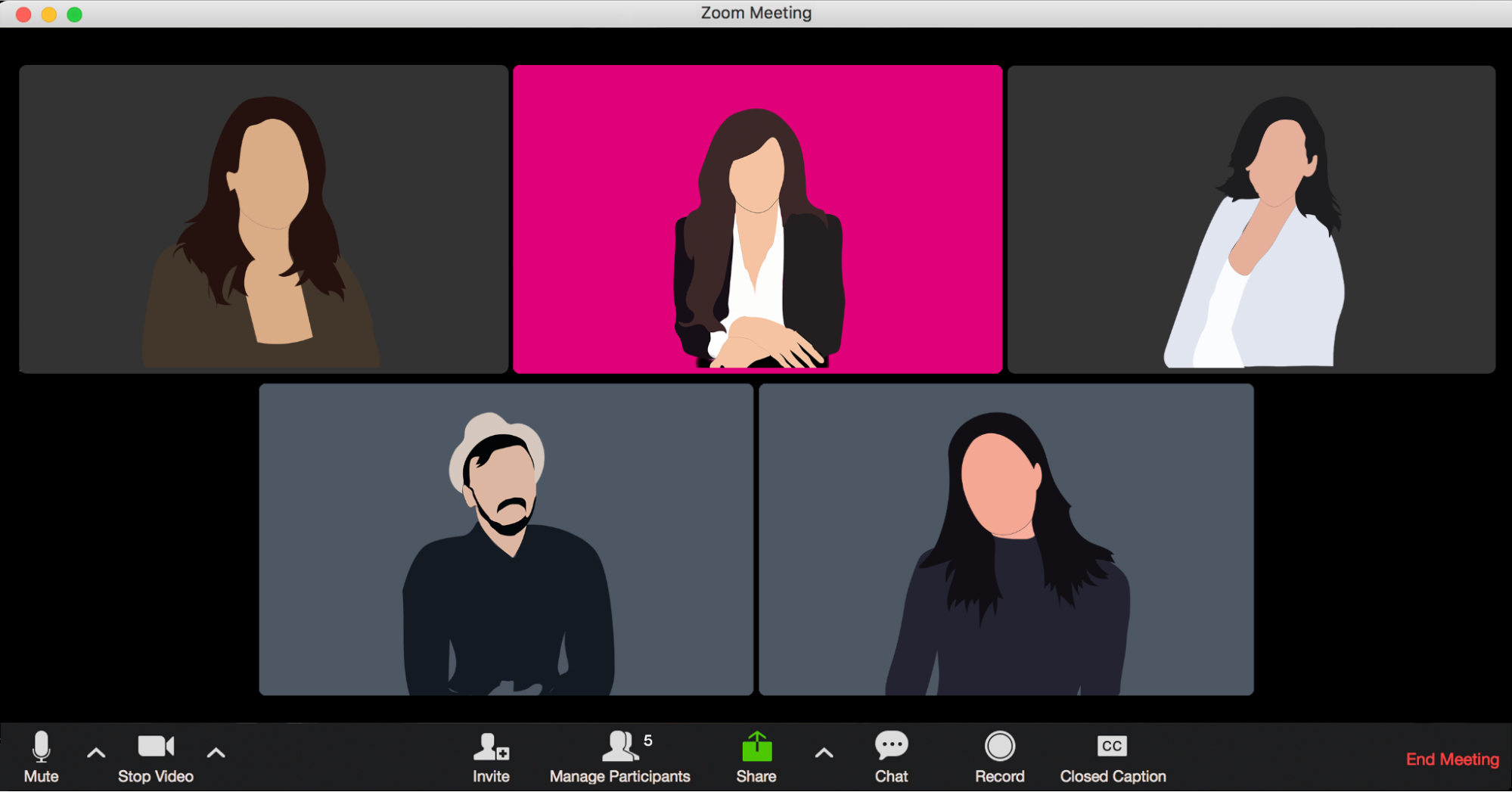
Task: Start recording with the Record button
Action: point(999,757)
